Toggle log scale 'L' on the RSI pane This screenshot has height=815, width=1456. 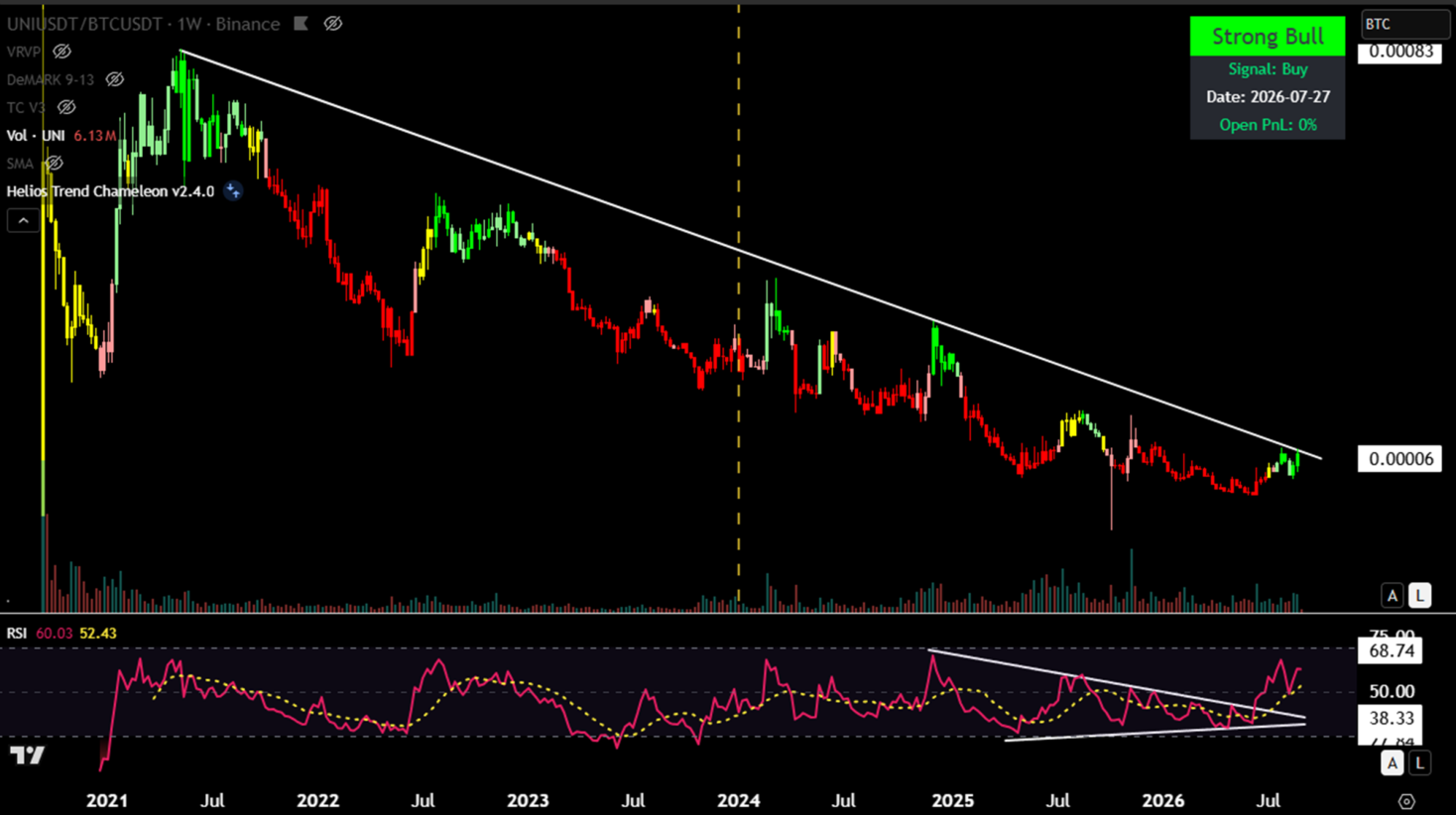(x=1420, y=762)
